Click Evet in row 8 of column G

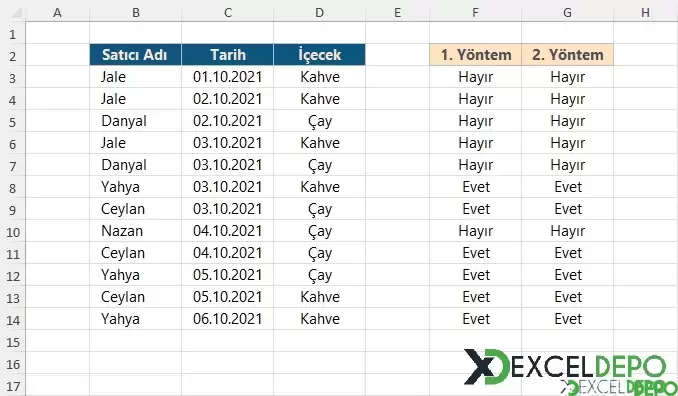(567, 187)
